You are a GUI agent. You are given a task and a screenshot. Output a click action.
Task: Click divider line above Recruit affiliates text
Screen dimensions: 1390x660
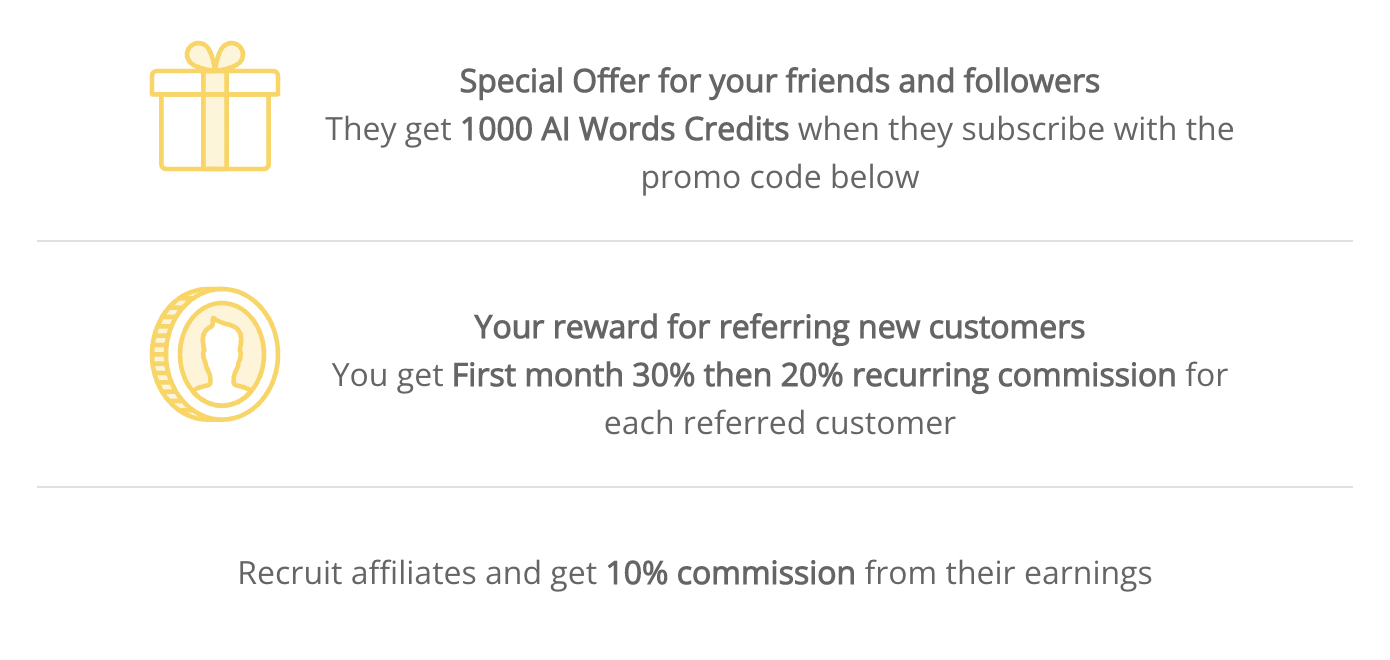695,487
